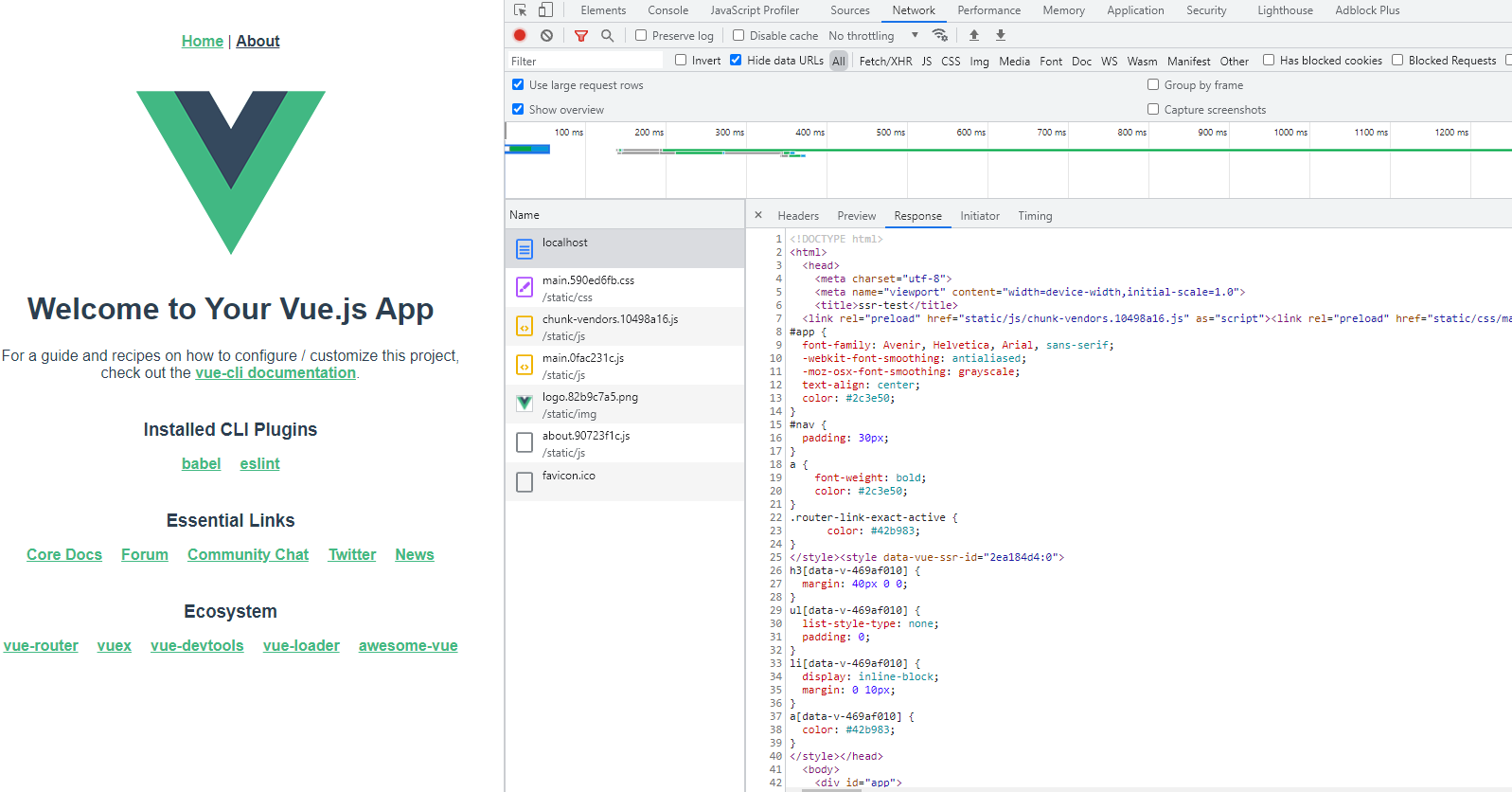Open the No throttling dropdown
Image resolution: width=1512 pixels, height=792 pixels.
(873, 36)
